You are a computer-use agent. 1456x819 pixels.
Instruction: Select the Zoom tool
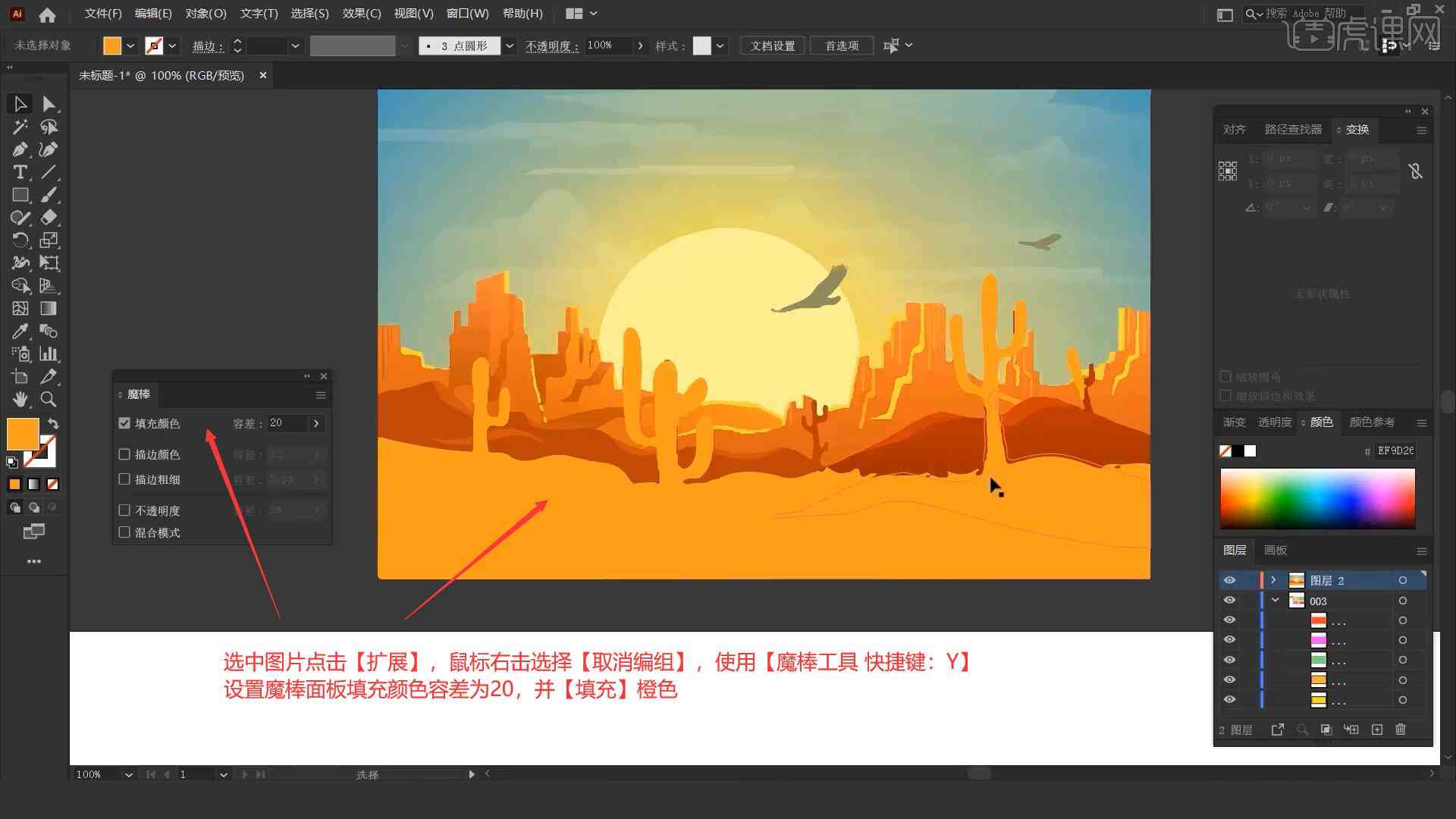point(48,399)
